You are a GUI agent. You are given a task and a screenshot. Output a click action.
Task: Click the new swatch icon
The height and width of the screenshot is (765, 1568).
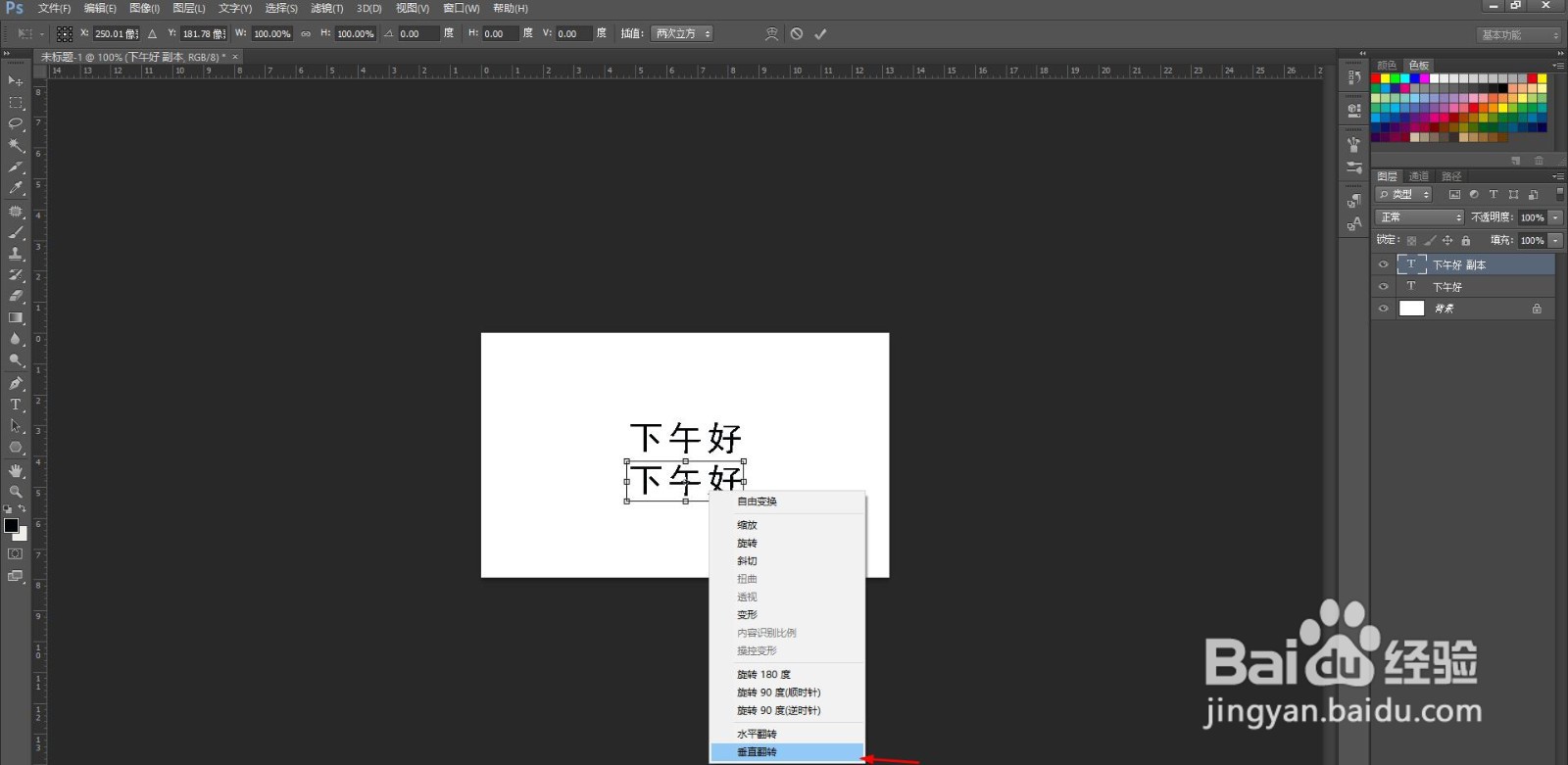click(1516, 160)
